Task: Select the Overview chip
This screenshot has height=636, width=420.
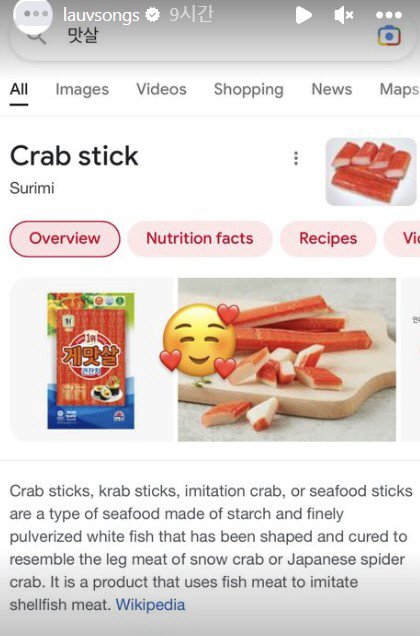Action: pos(65,238)
